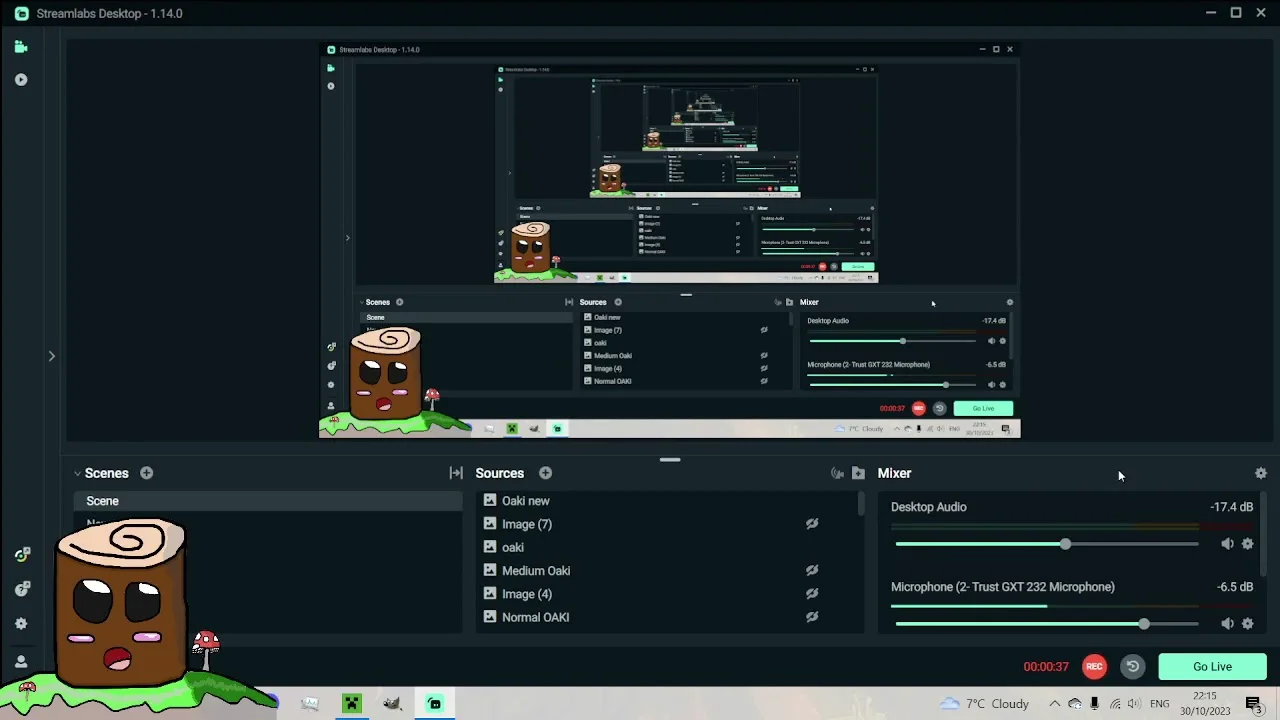The height and width of the screenshot is (720, 1280).
Task: Toggle visibility of Medium Oaki source
Action: pyautogui.click(x=812, y=571)
